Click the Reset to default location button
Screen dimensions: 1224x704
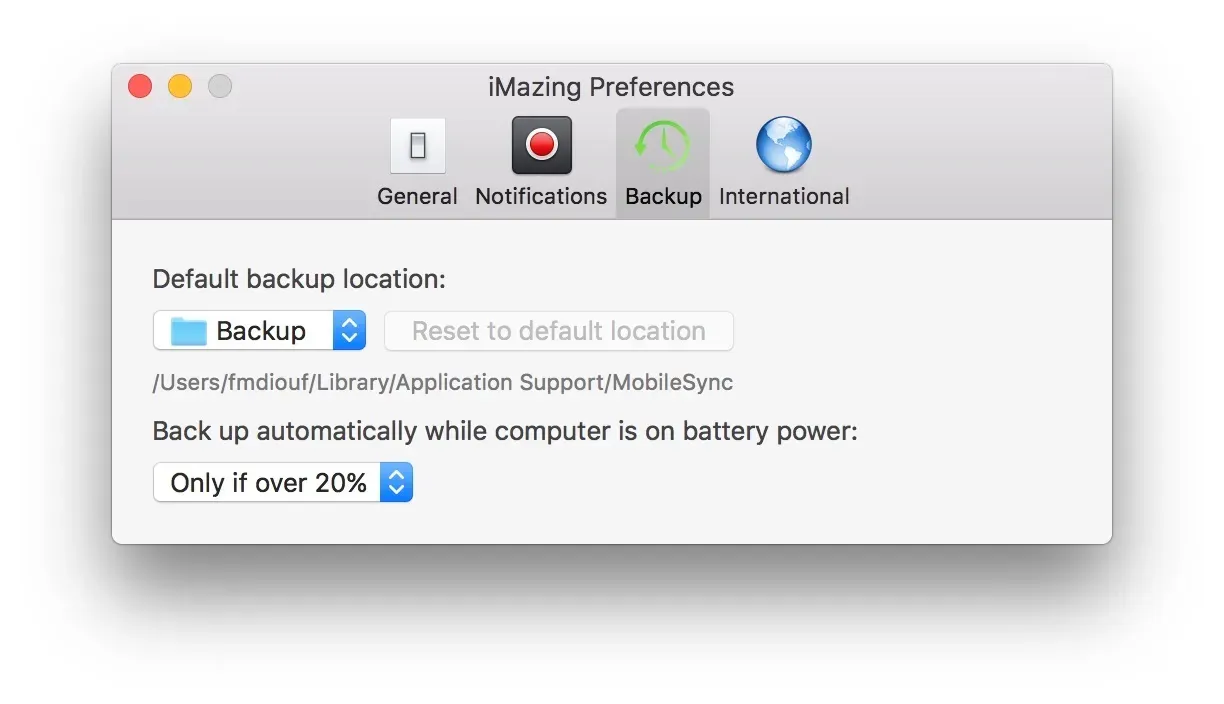coord(558,330)
